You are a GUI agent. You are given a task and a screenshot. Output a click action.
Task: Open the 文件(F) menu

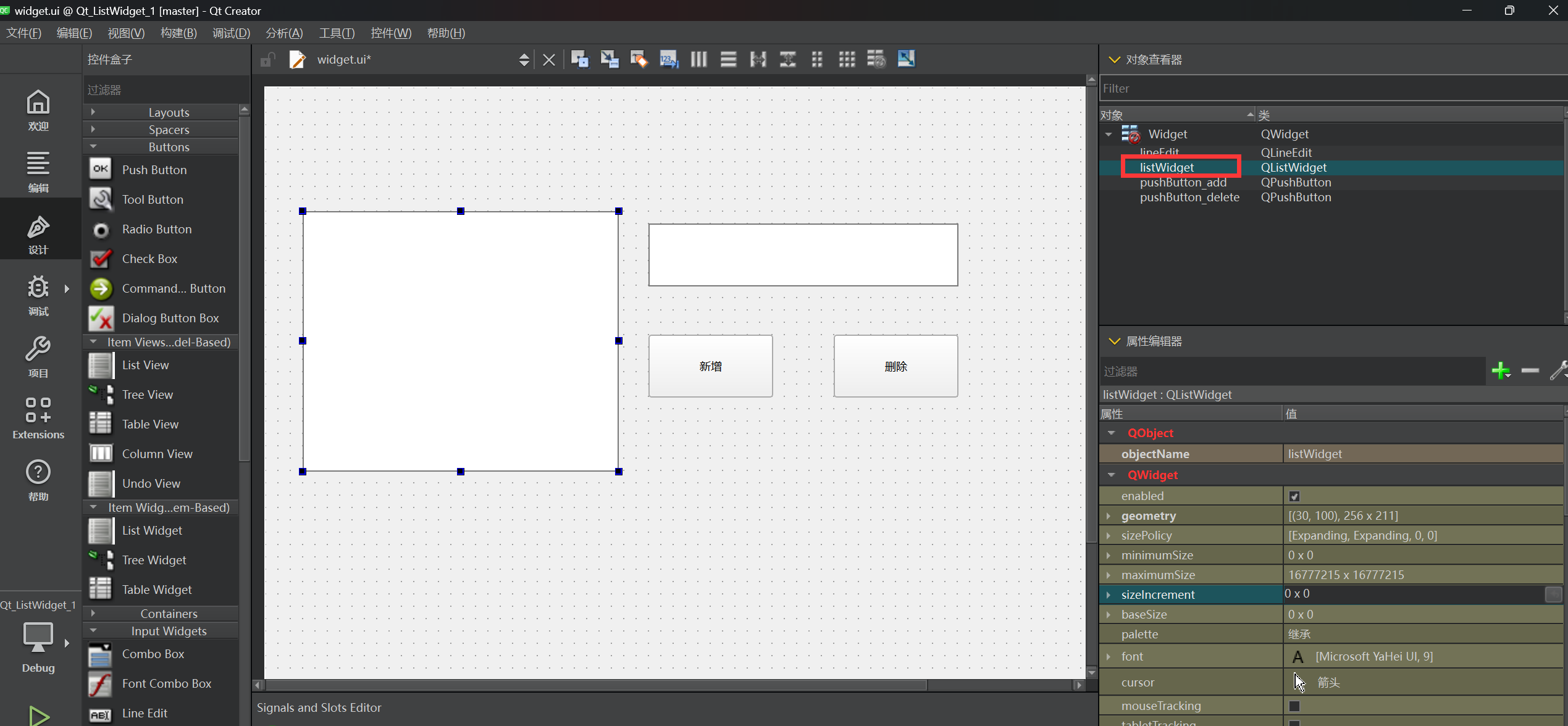pyautogui.click(x=23, y=33)
